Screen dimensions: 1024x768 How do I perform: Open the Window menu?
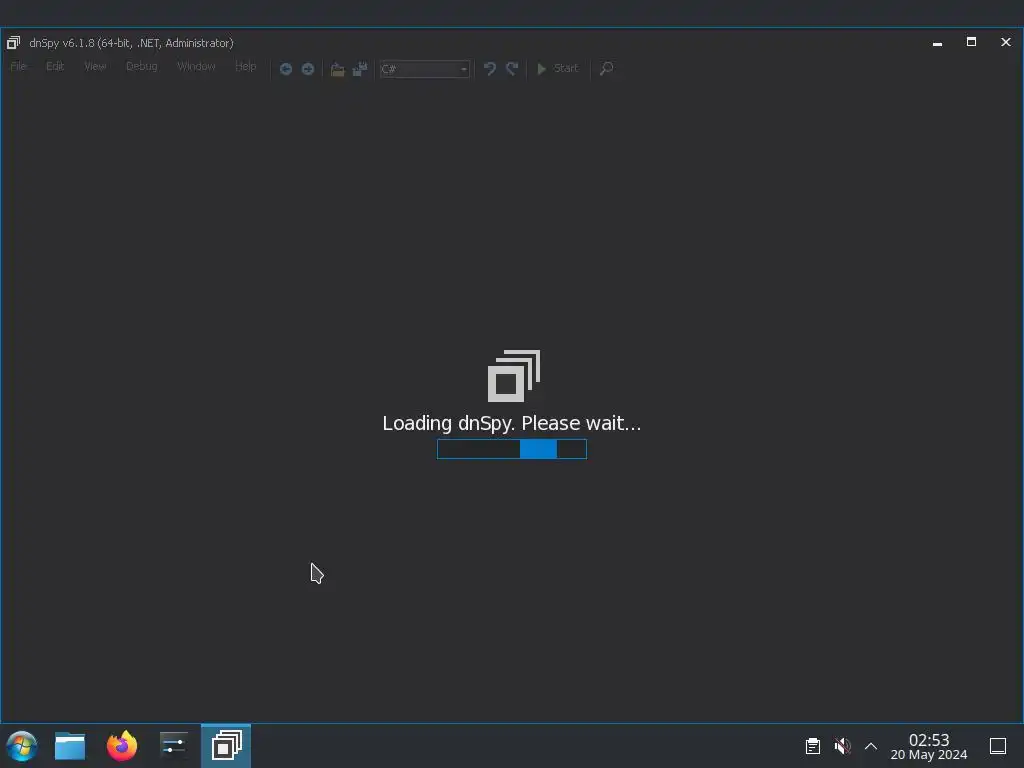tap(196, 67)
